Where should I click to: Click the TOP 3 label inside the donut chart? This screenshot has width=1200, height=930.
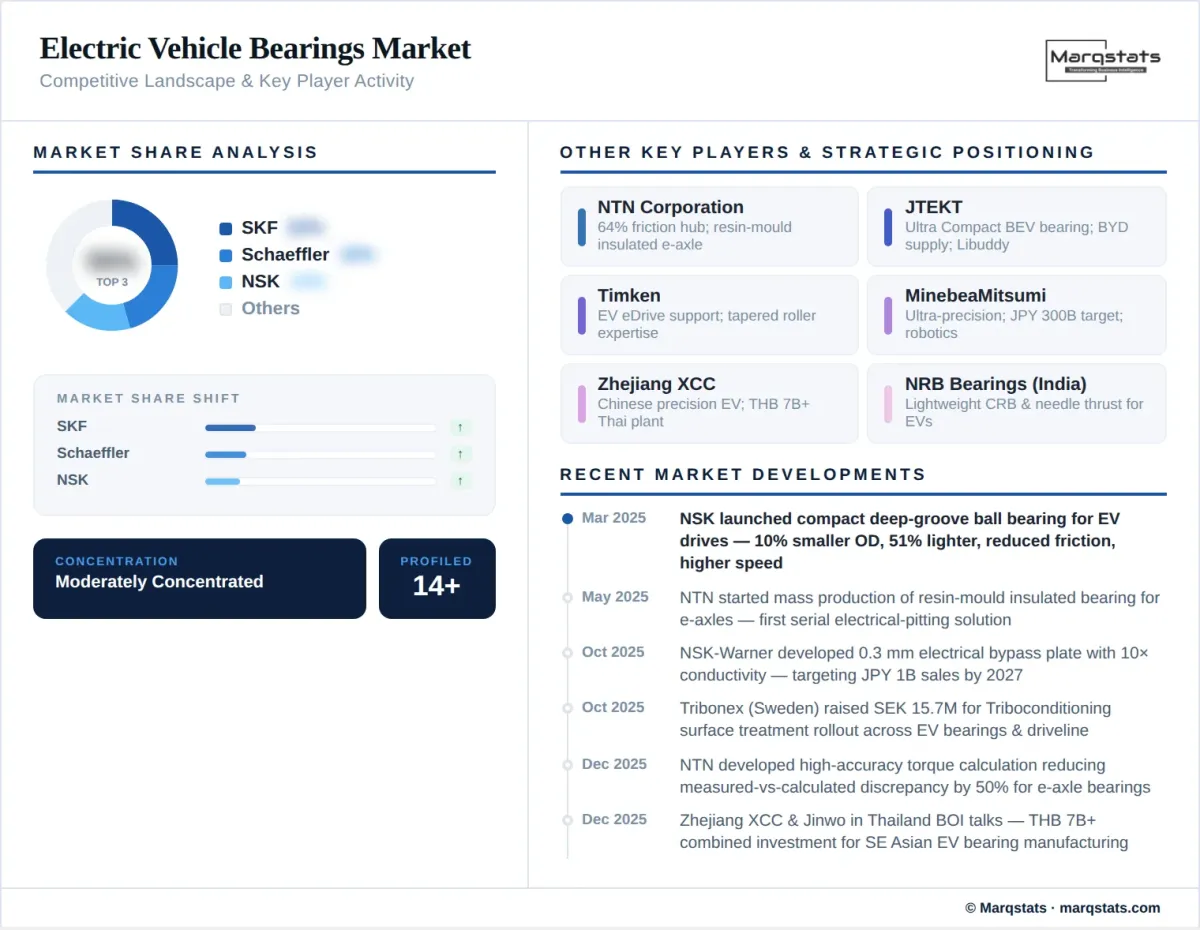coord(113,281)
